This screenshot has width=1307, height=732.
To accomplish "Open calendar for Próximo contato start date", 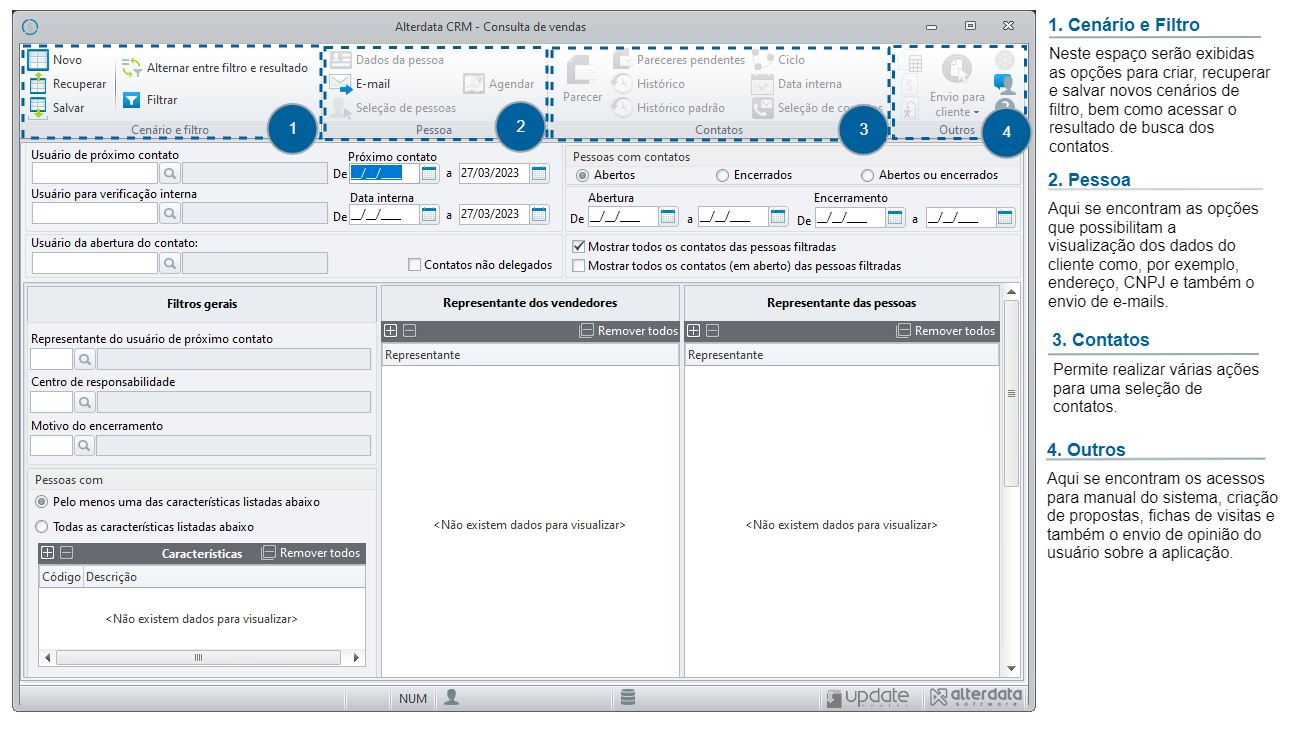I will (429, 173).
